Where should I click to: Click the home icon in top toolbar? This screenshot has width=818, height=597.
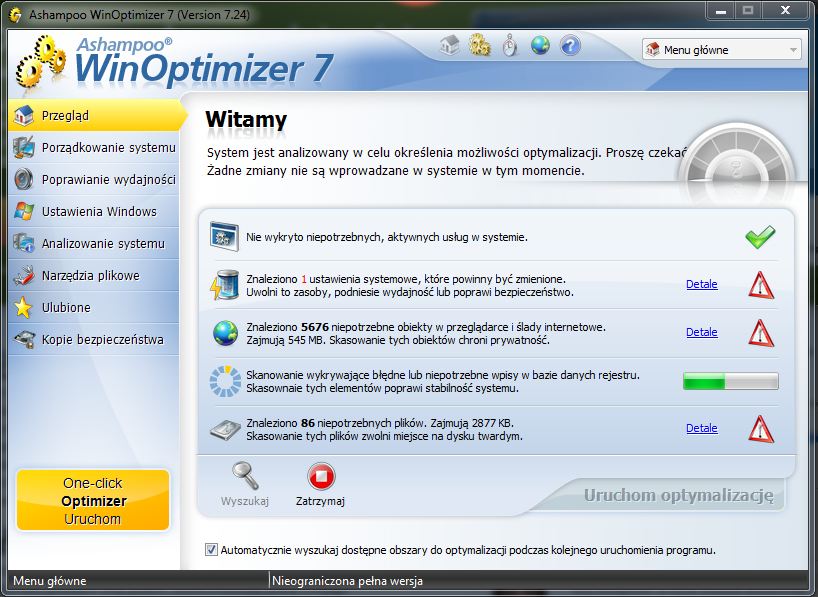point(449,45)
